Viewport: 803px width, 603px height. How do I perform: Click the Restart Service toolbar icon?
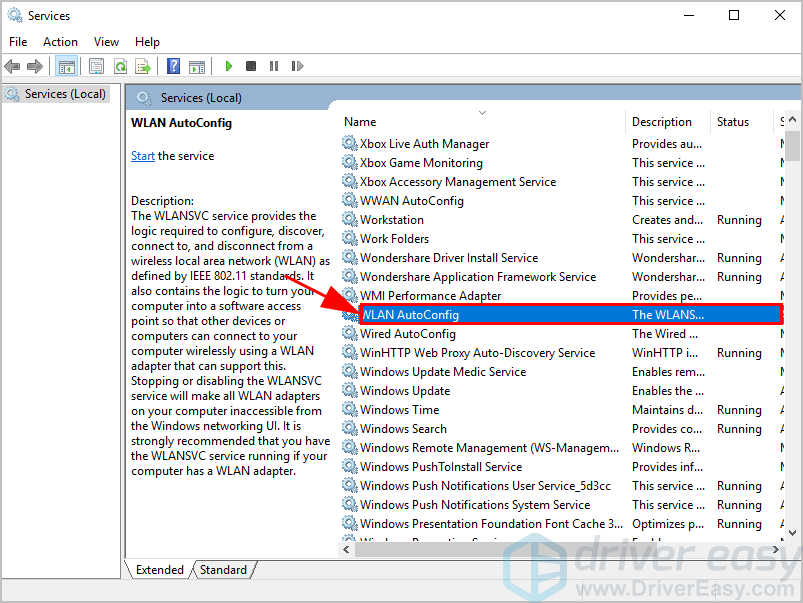295,67
